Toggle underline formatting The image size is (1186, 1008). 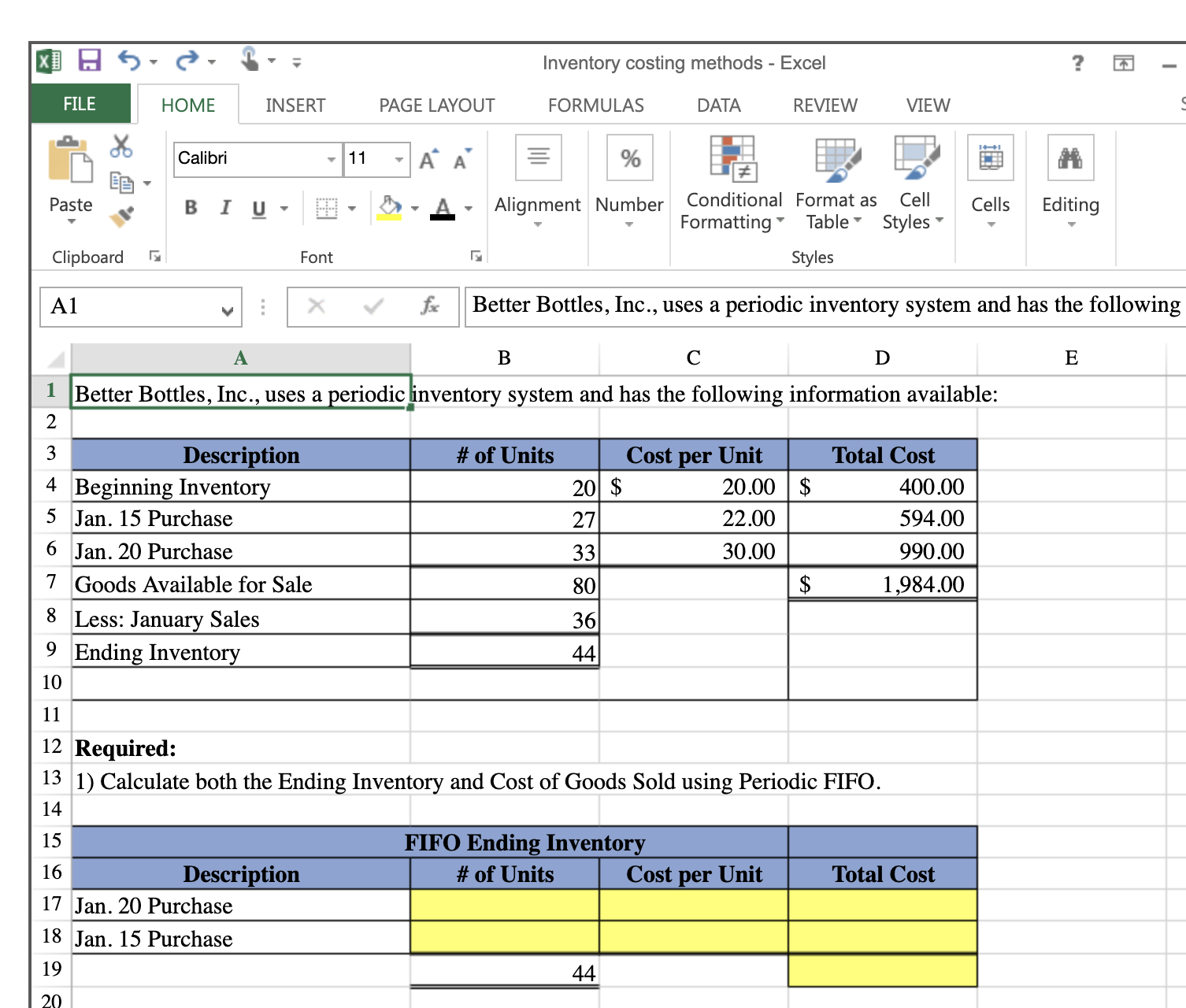pos(258,207)
